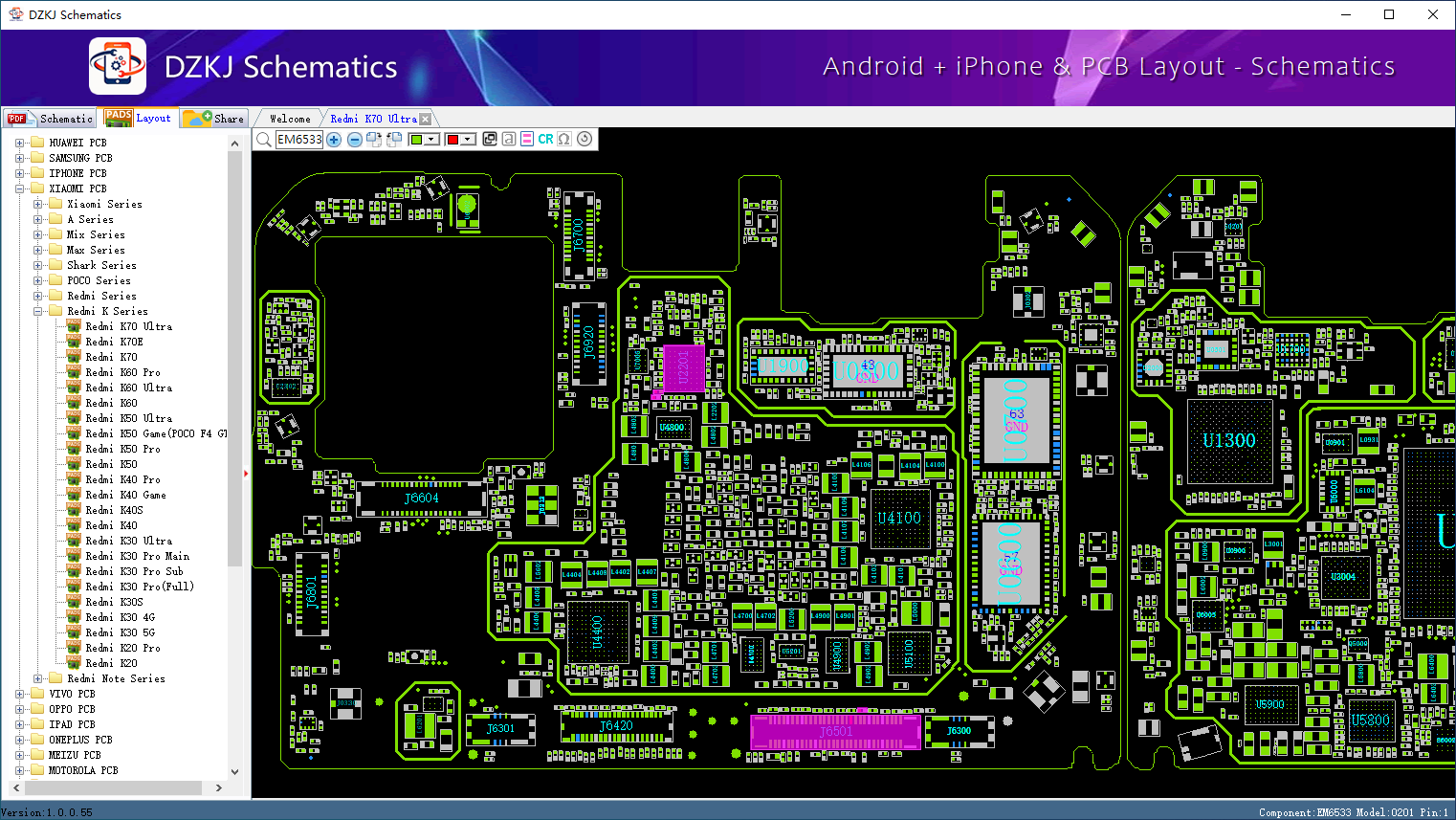Click the search magnifier icon

coord(263,140)
